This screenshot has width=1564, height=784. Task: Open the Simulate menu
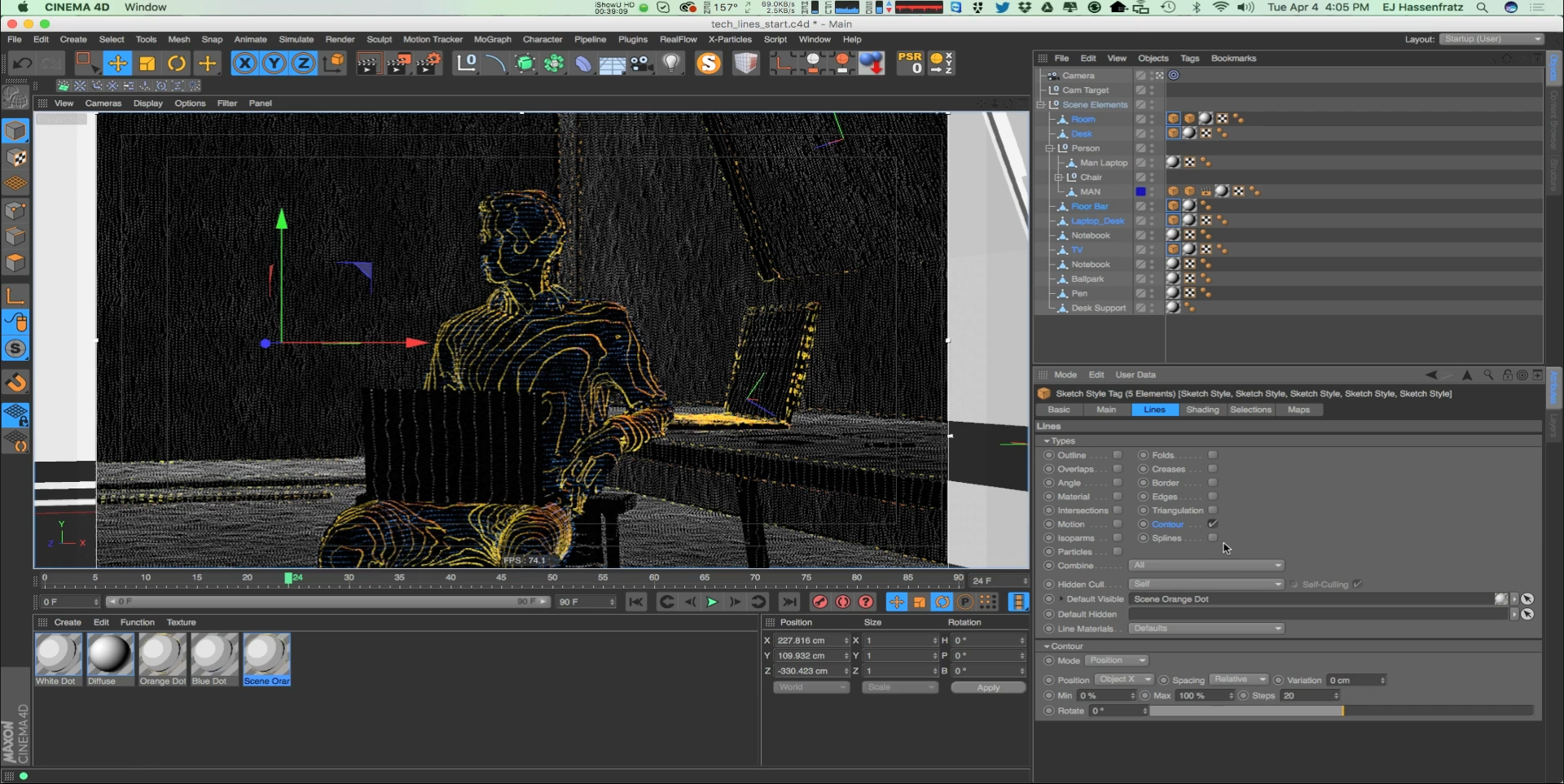(x=296, y=39)
